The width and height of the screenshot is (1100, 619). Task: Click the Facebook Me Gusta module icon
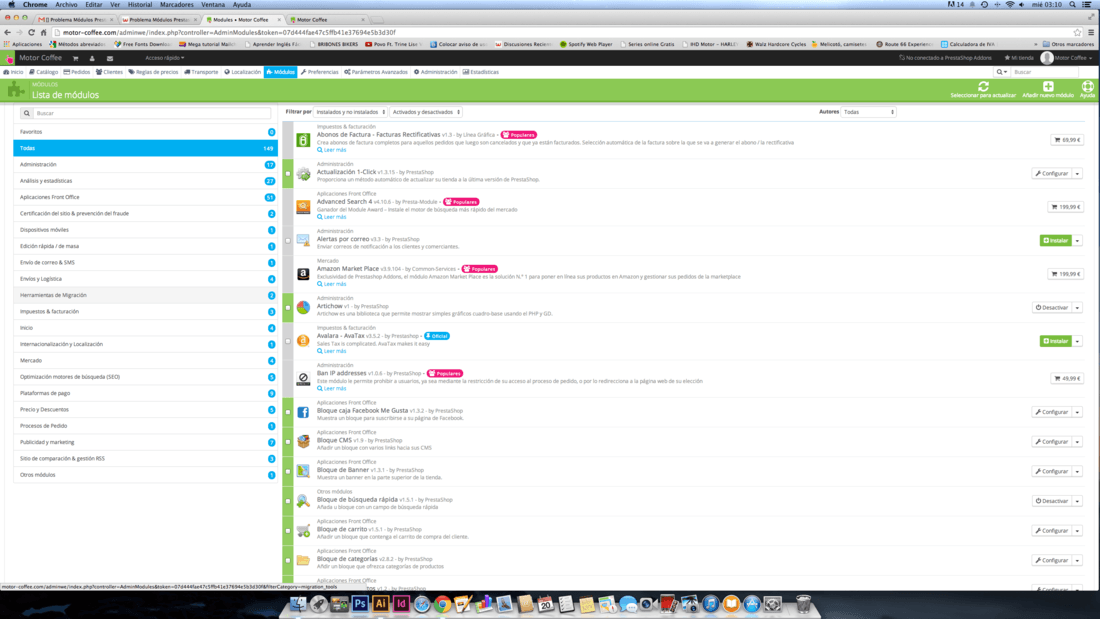pos(303,412)
